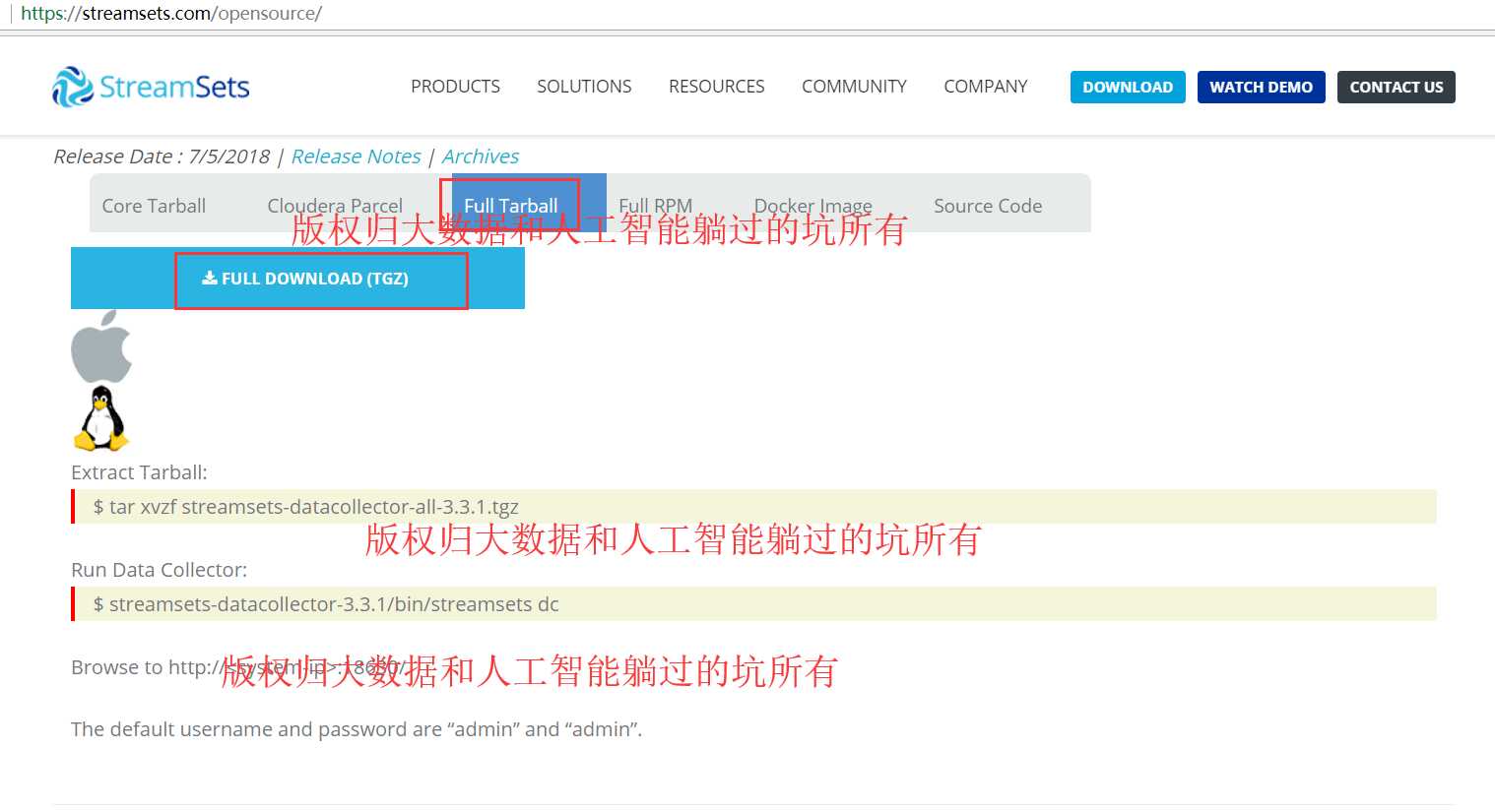Image resolution: width=1495 pixels, height=812 pixels.
Task: Click the bin/streamsets dc command text
Action: (x=325, y=604)
